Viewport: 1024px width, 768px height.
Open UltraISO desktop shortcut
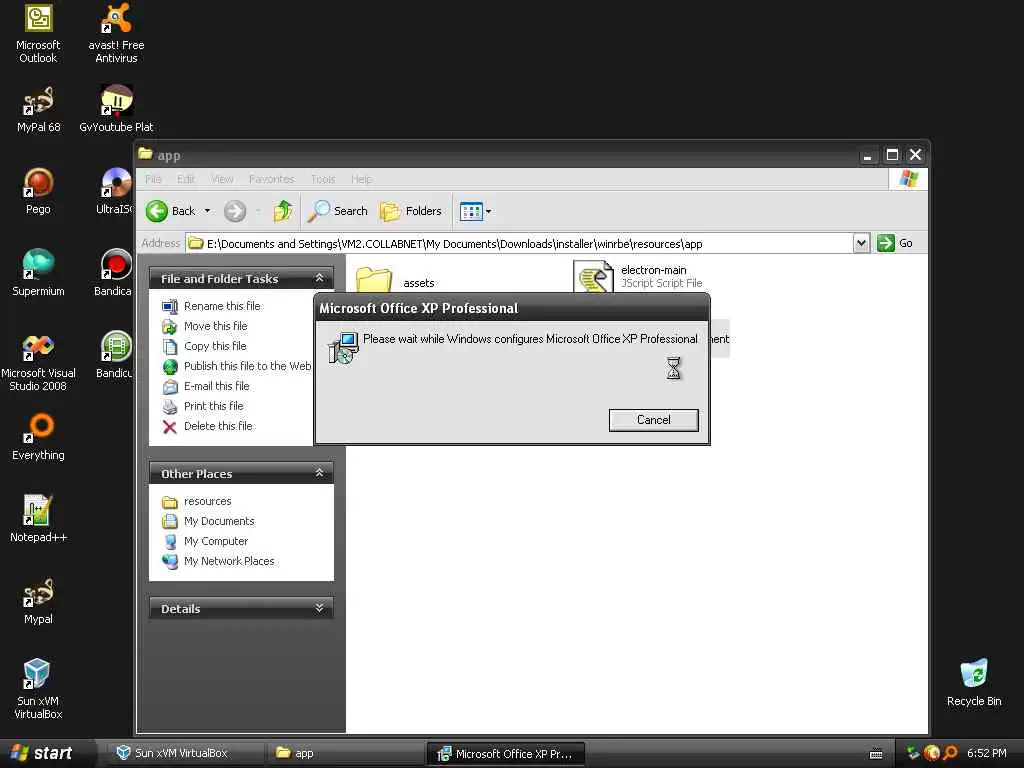[115, 191]
